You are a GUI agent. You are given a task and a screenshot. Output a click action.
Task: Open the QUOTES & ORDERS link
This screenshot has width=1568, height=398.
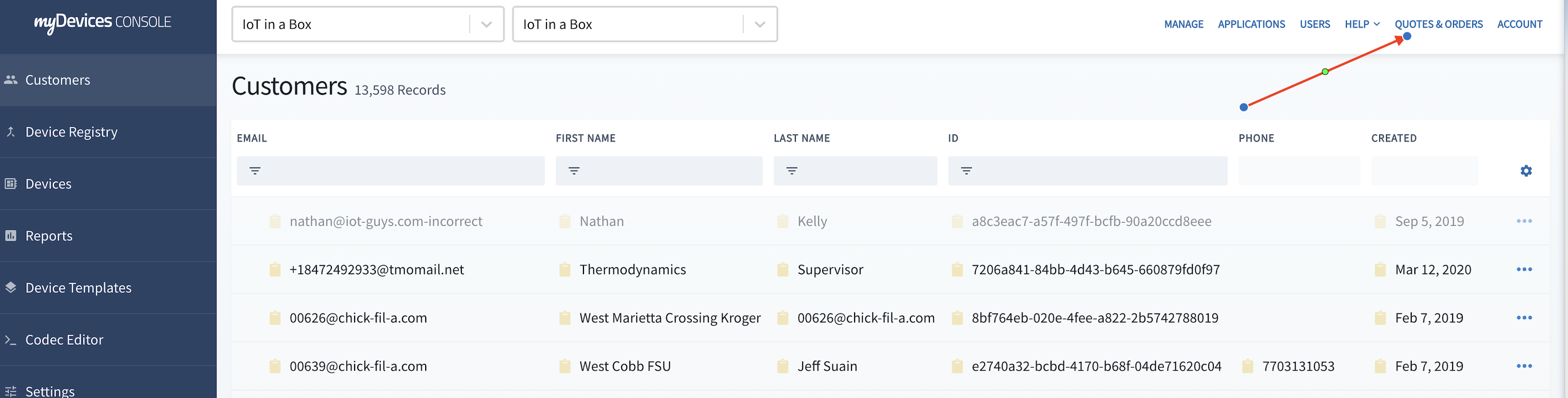click(1438, 24)
